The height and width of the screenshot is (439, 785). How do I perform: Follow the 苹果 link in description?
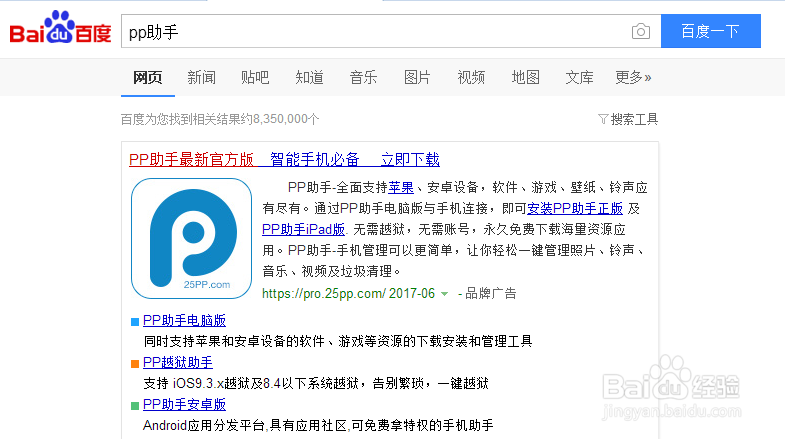pyautogui.click(x=401, y=188)
